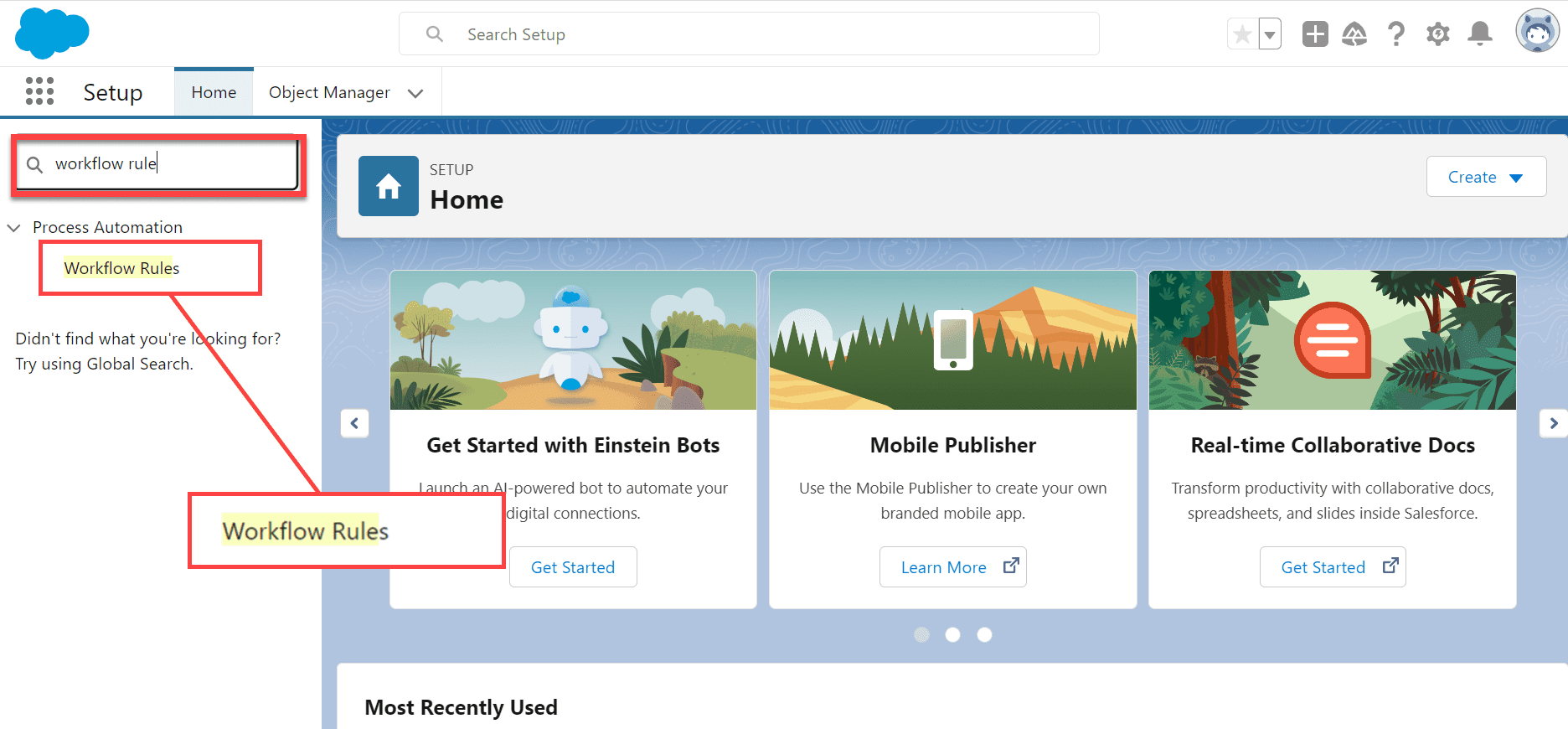The width and height of the screenshot is (1568, 729).
Task: Open the Object Manager tab
Action: click(329, 92)
